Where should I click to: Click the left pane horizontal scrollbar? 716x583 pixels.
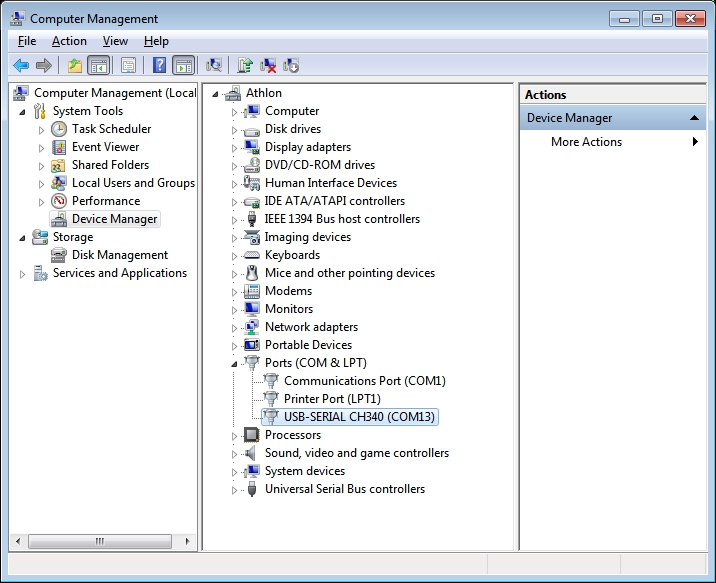[100, 541]
